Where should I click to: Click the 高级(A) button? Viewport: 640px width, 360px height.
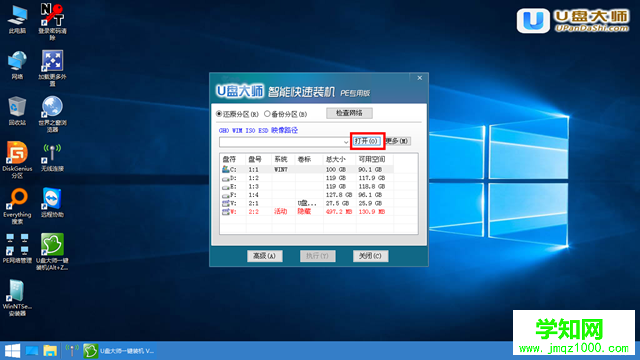[264, 256]
